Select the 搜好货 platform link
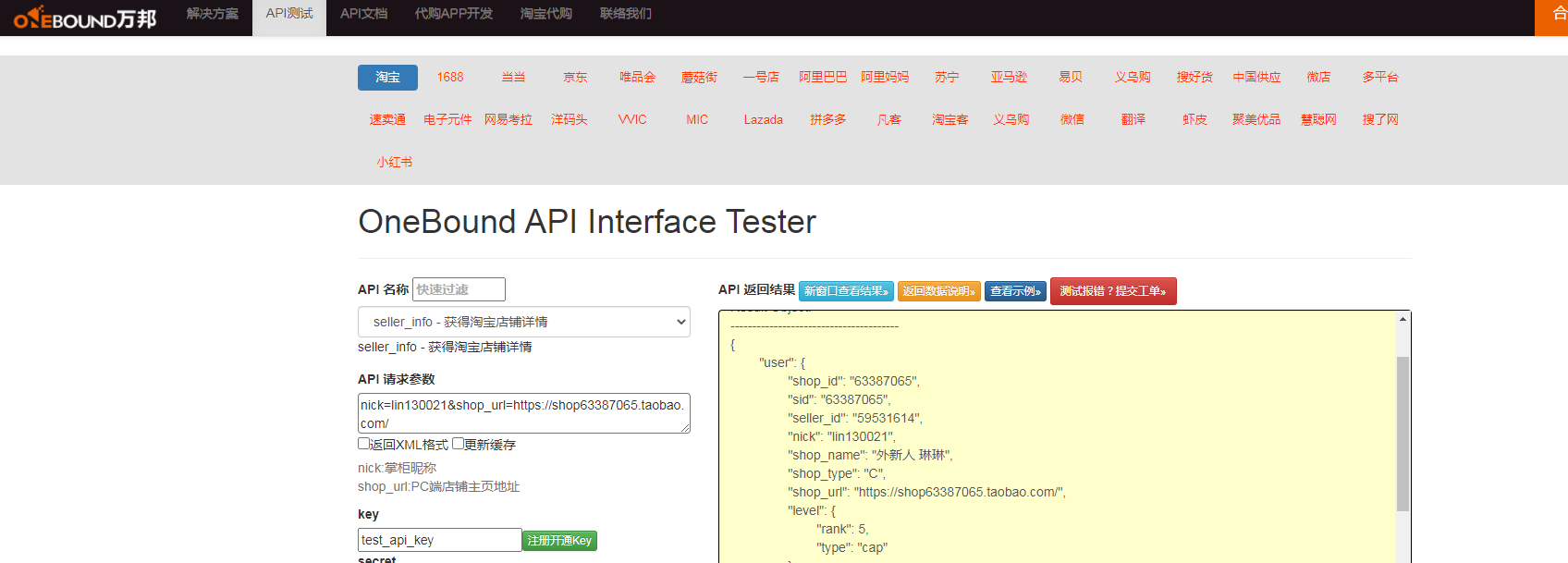This screenshot has height=563, width=1568. point(1194,78)
